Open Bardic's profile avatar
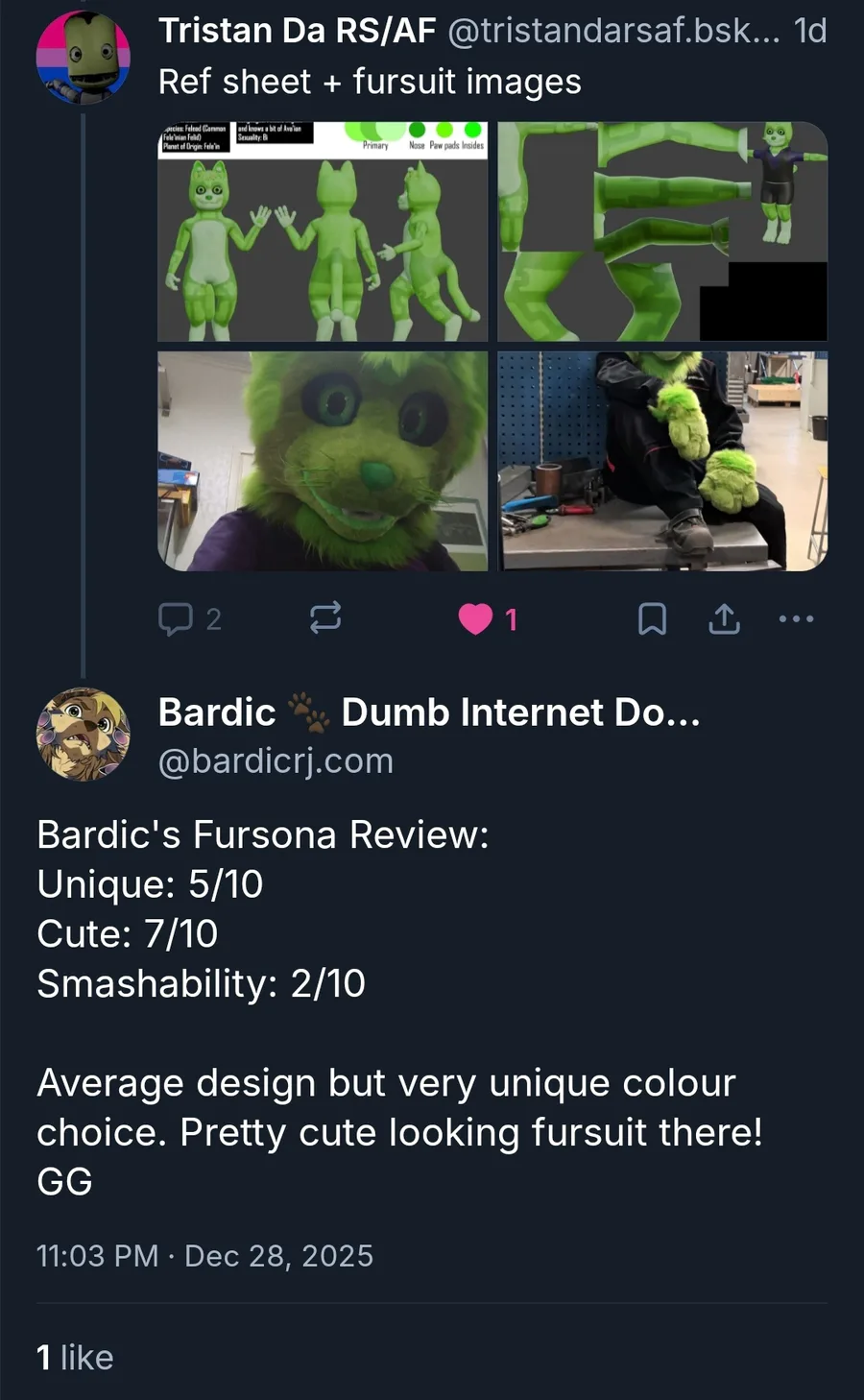Image resolution: width=864 pixels, height=1400 pixels. [83, 735]
